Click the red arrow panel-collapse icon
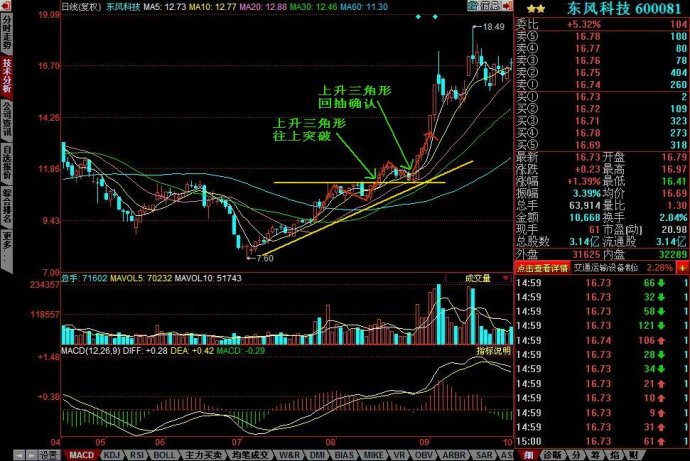The image size is (690, 461). point(507,5)
